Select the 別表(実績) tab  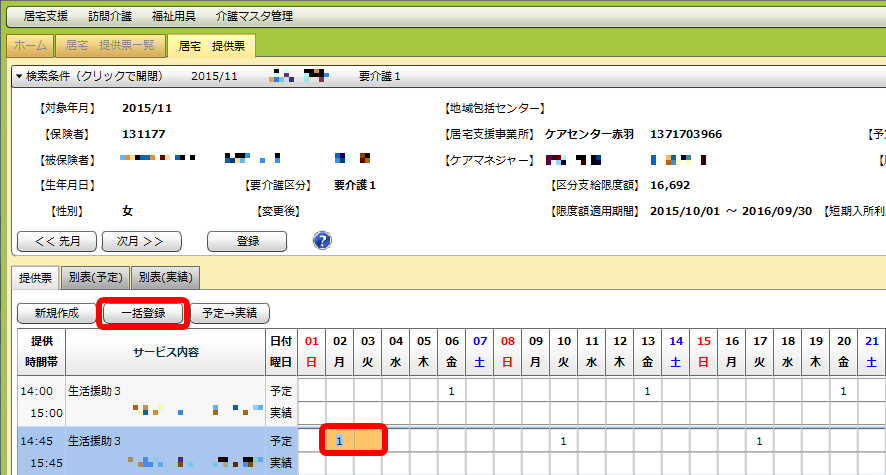pyautogui.click(x=165, y=277)
